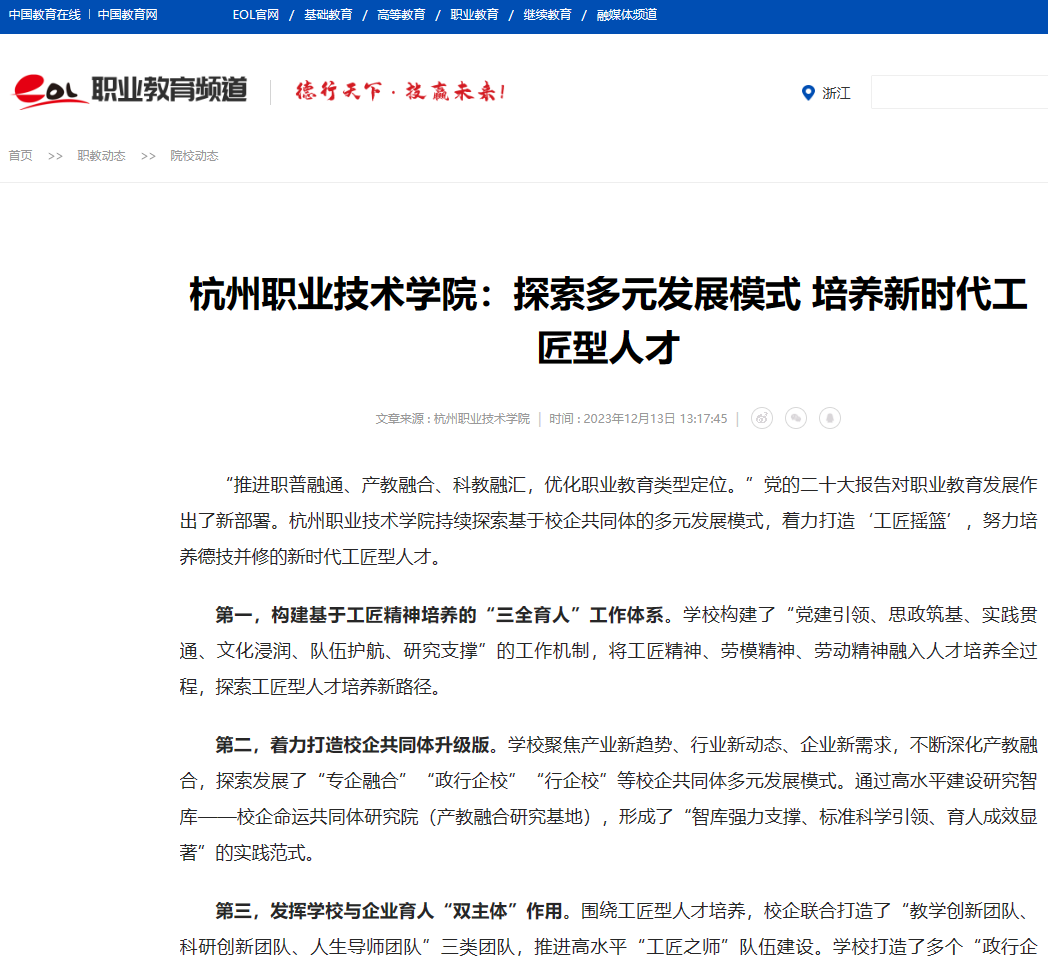Navigate to 院校动态 breadcrumb

pos(194,155)
